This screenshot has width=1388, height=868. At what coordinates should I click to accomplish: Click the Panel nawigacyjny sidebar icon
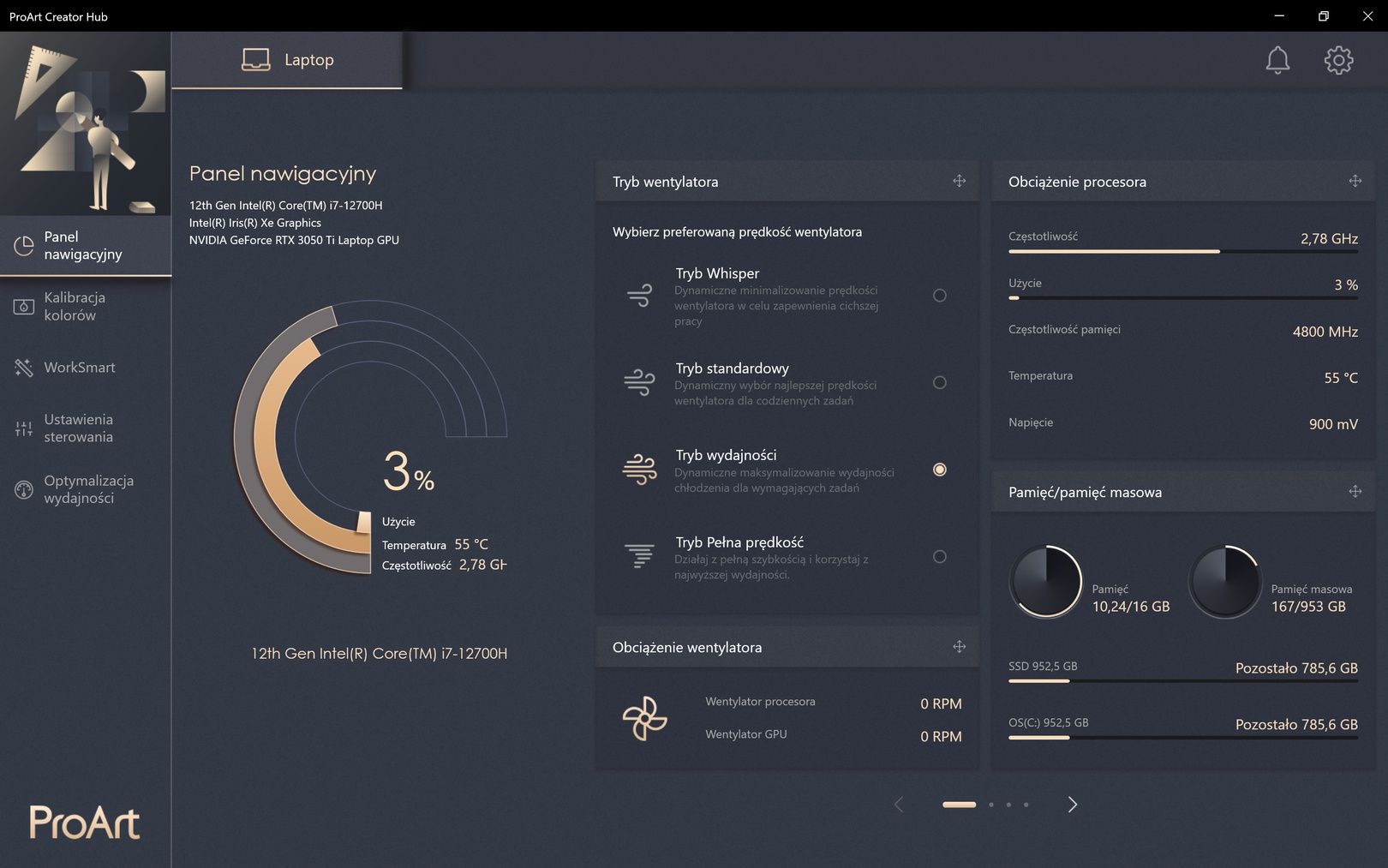tap(24, 246)
